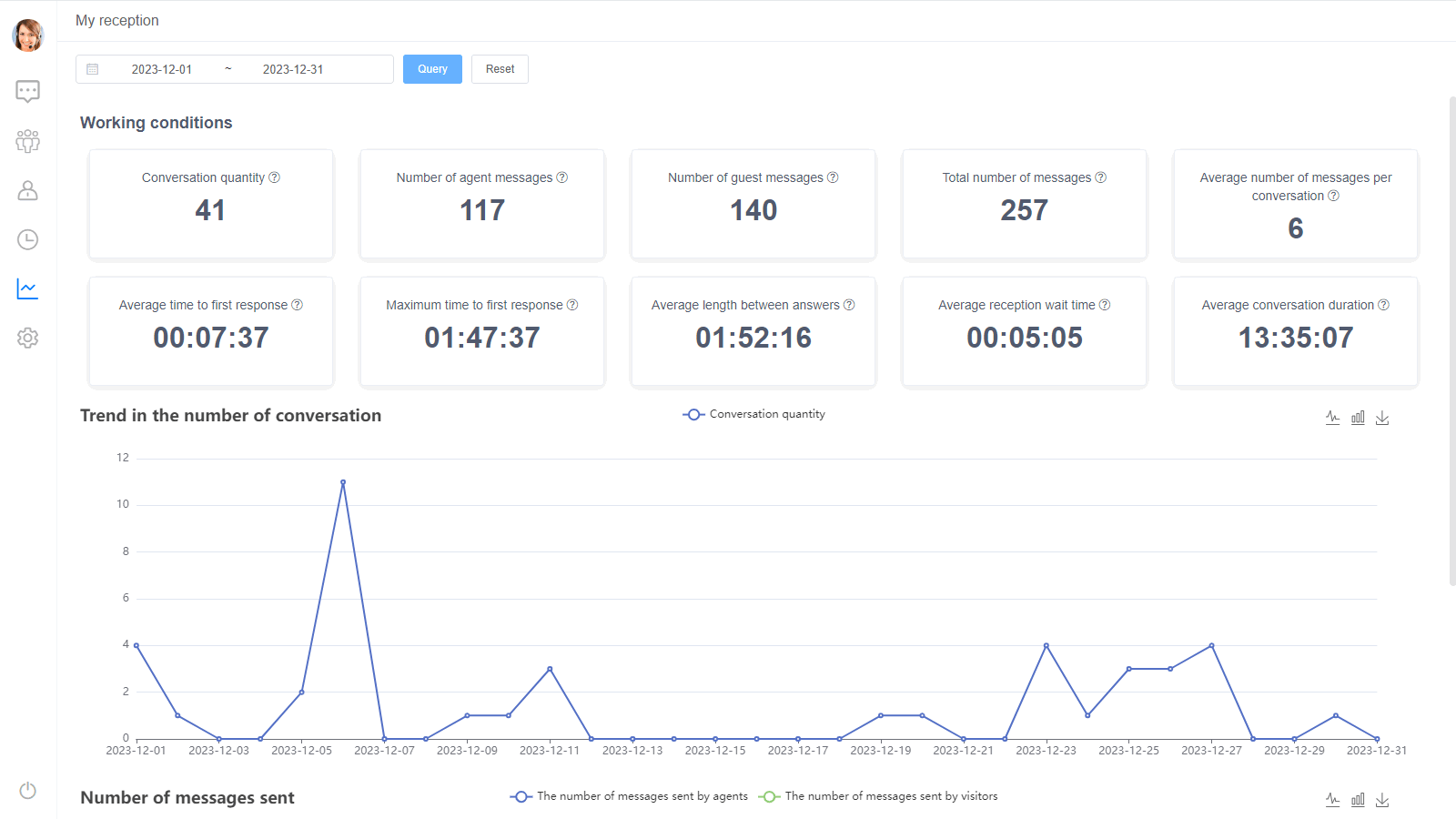Open the user profile sidebar icon
The height and width of the screenshot is (819, 1456).
[x=27, y=190]
